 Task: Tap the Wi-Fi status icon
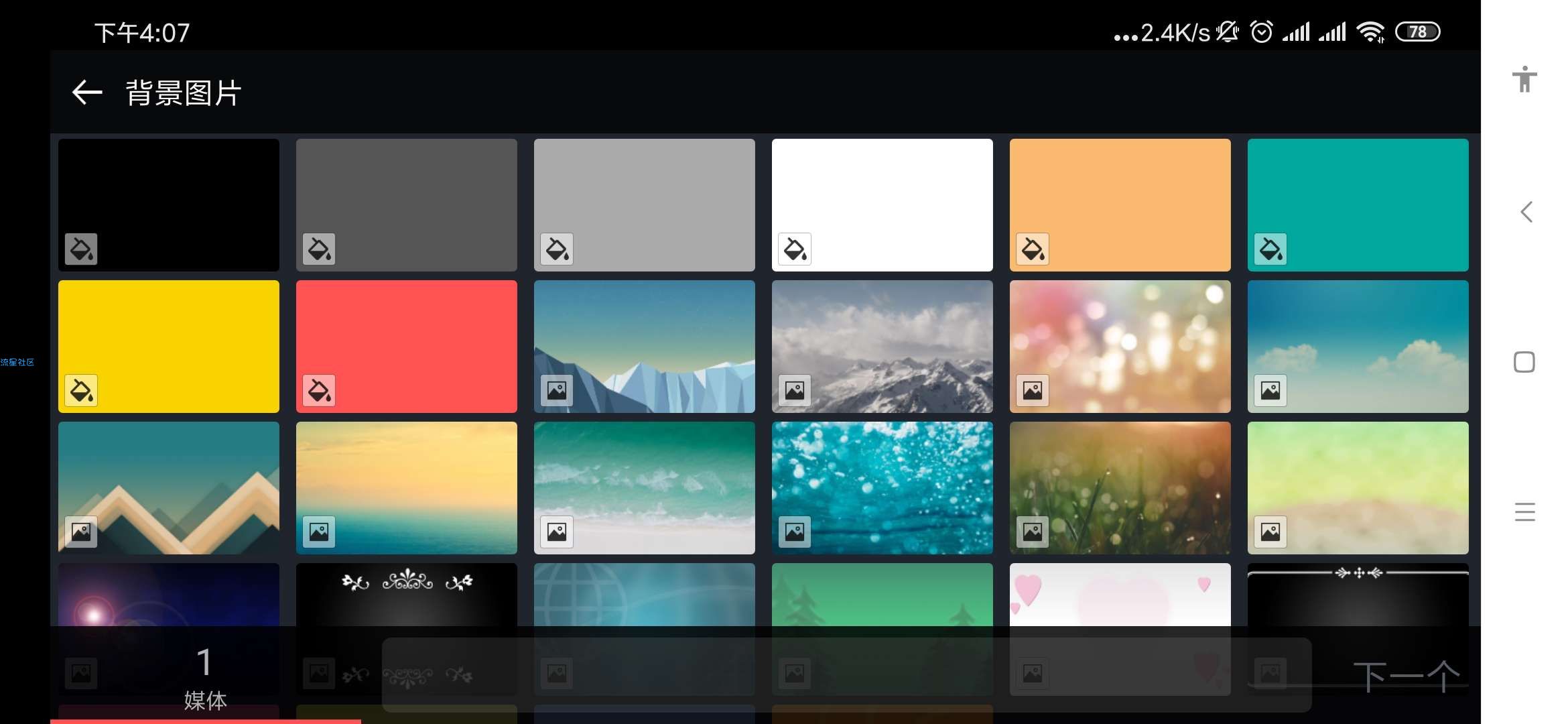(1370, 32)
